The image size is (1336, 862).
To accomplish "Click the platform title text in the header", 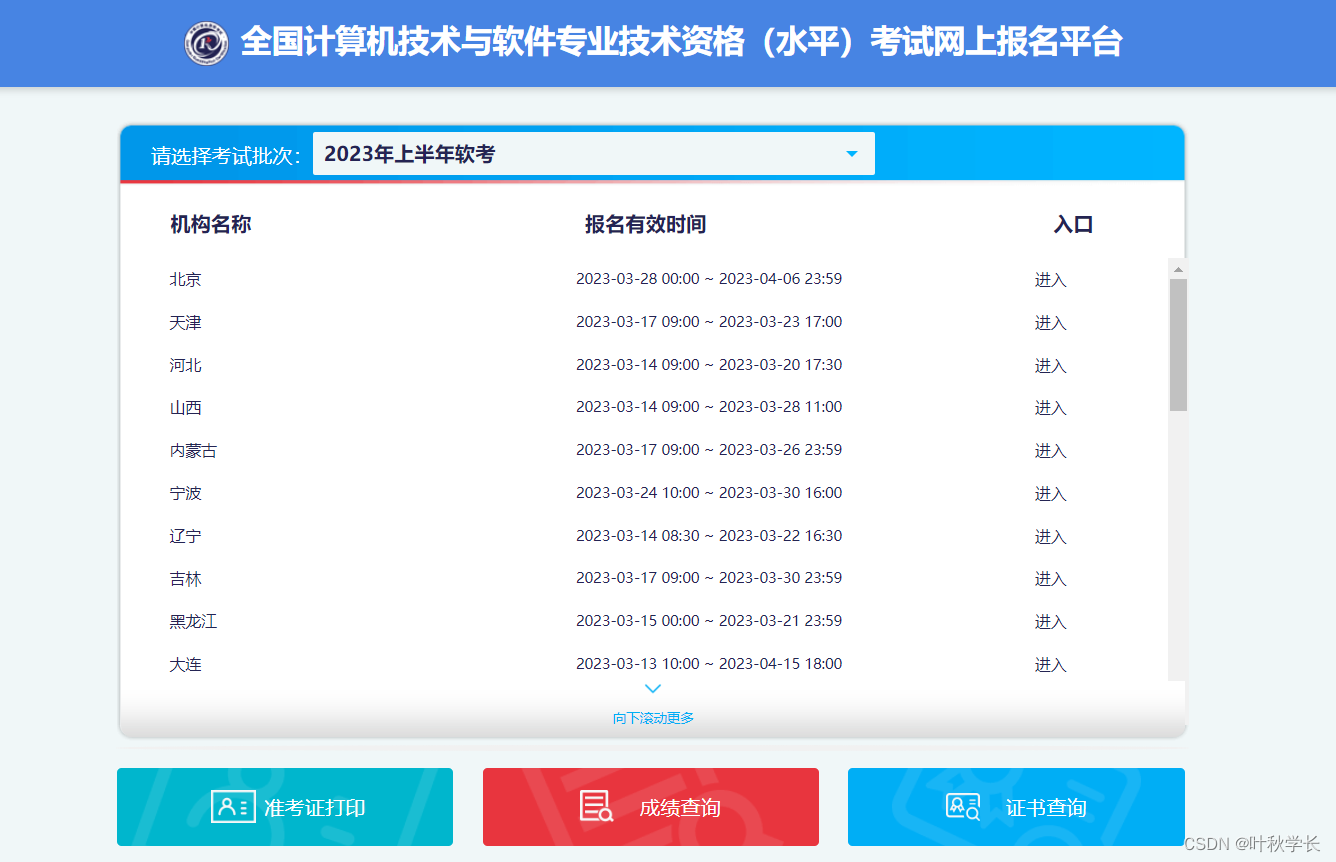I will pos(681,42).
